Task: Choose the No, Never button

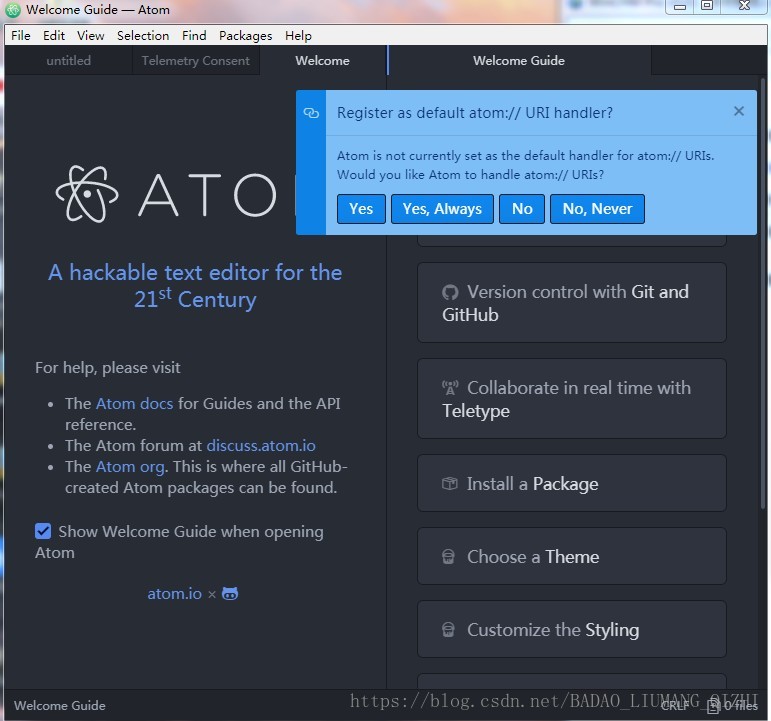Action: pos(597,209)
